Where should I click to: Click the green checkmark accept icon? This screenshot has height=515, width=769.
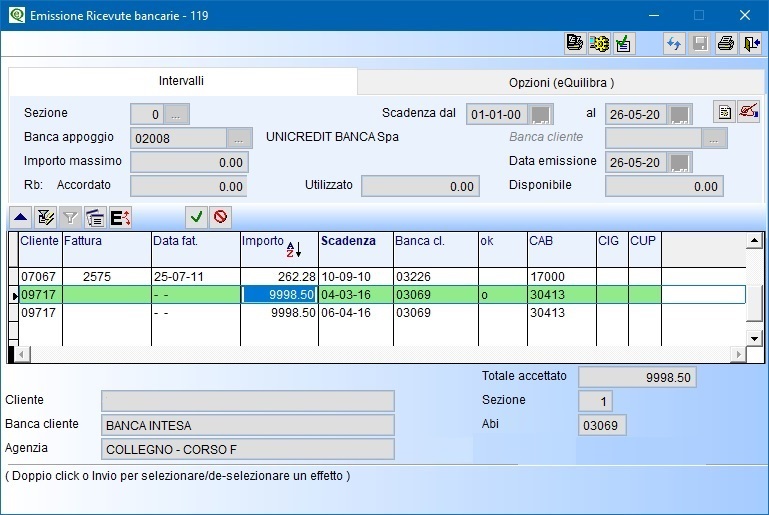[197, 216]
